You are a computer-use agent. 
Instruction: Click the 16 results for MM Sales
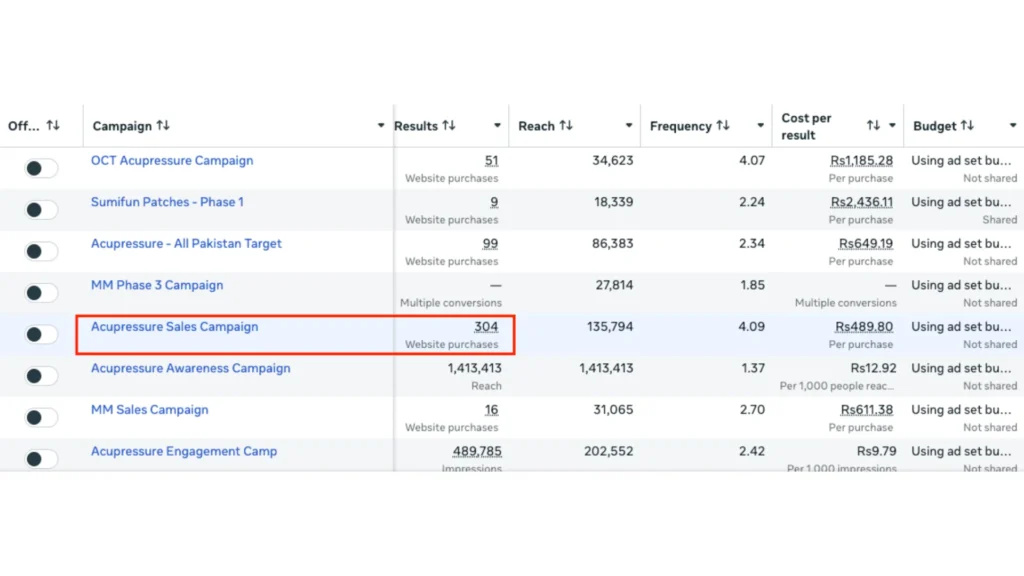[x=491, y=409]
